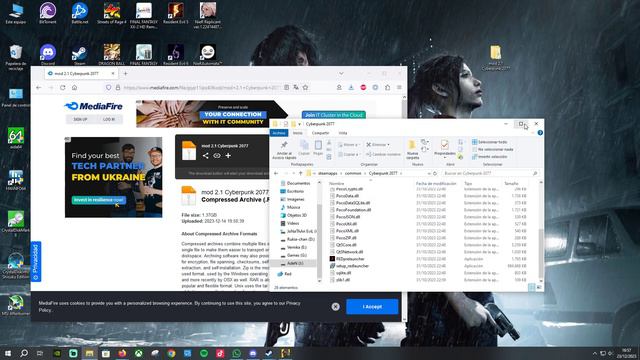Switch to the Vista ribbon tab
Image resolution: width=640 pixels, height=360 pixels.
343,133
